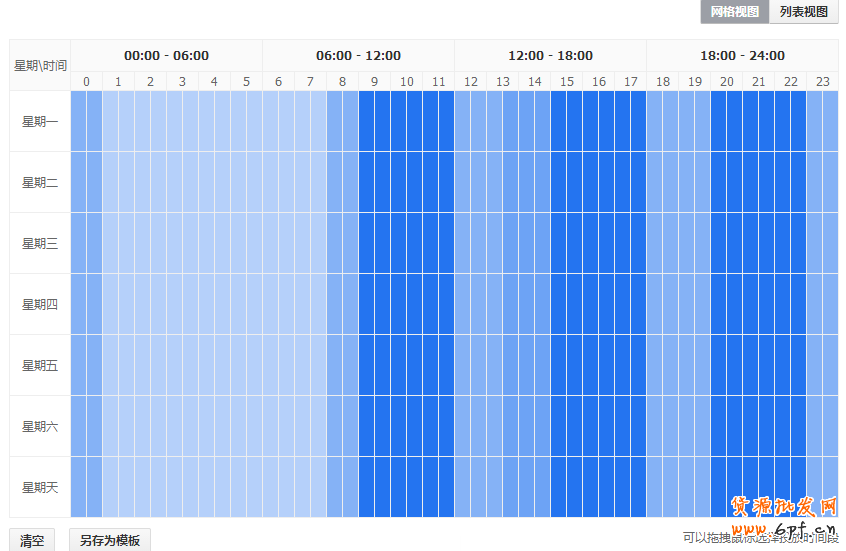Select the 00:00 - 06:00 time range header
846x551 pixels.
pyautogui.click(x=166, y=56)
